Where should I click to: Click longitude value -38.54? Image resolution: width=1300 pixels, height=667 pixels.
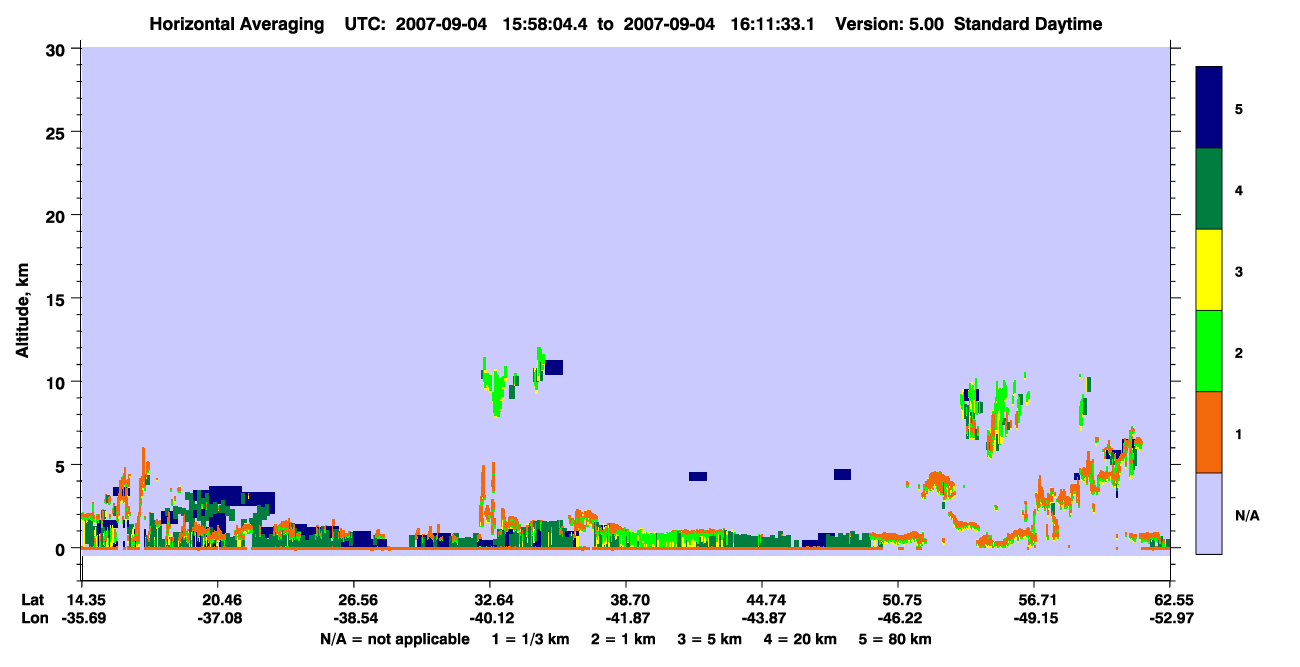coord(354,618)
